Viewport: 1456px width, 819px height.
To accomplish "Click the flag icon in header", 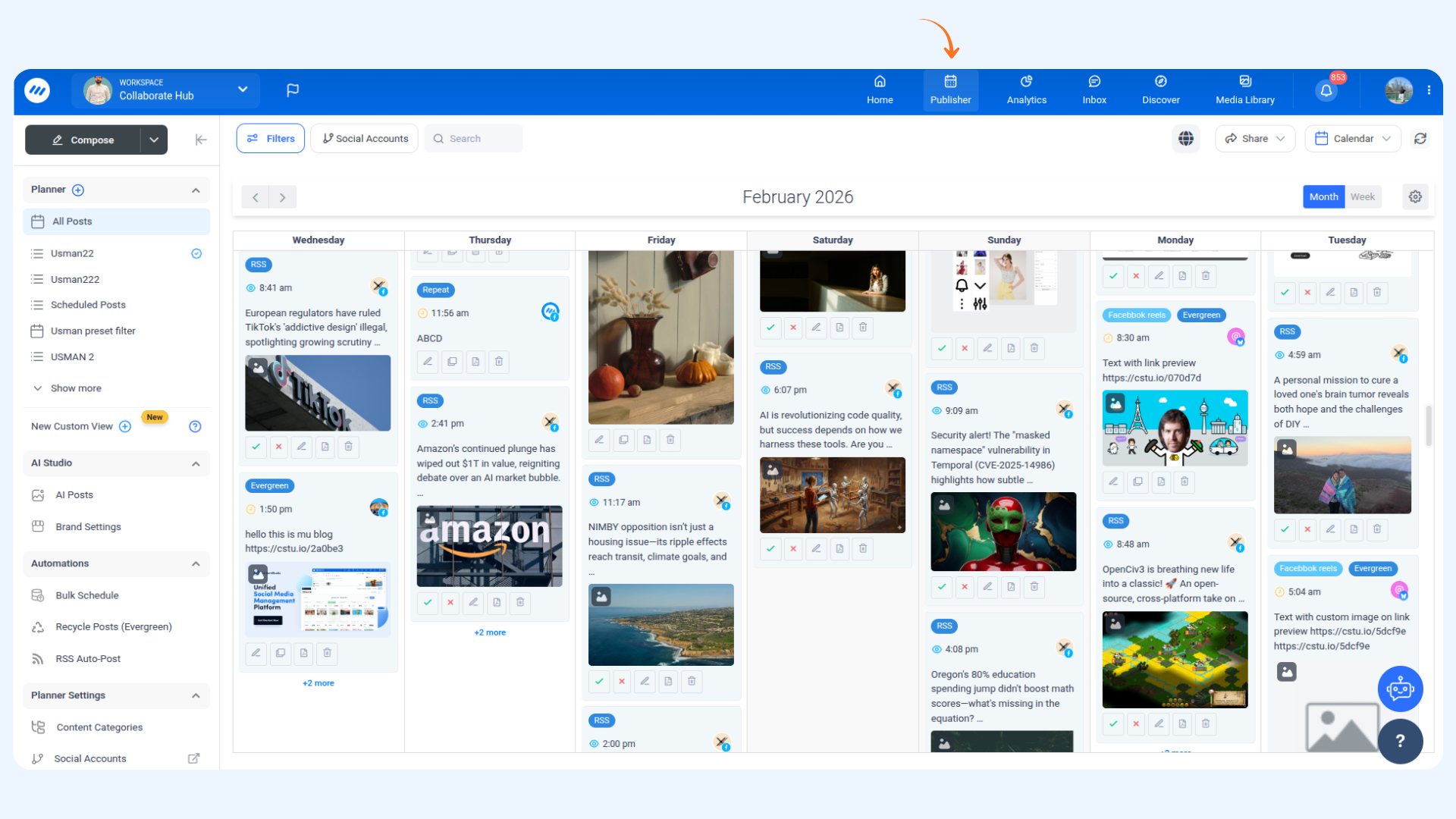I will click(x=293, y=91).
